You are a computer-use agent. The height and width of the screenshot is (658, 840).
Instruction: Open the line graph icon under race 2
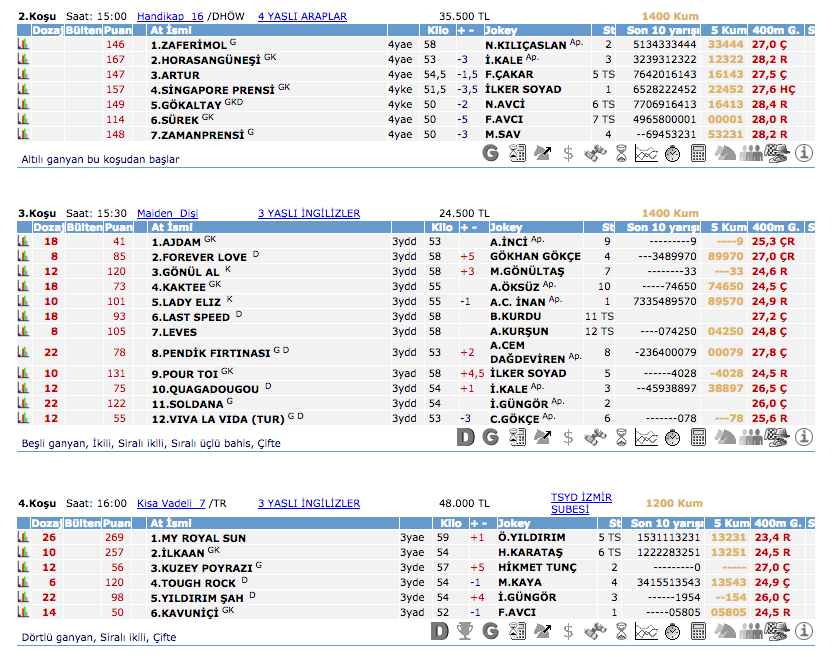click(x=646, y=153)
